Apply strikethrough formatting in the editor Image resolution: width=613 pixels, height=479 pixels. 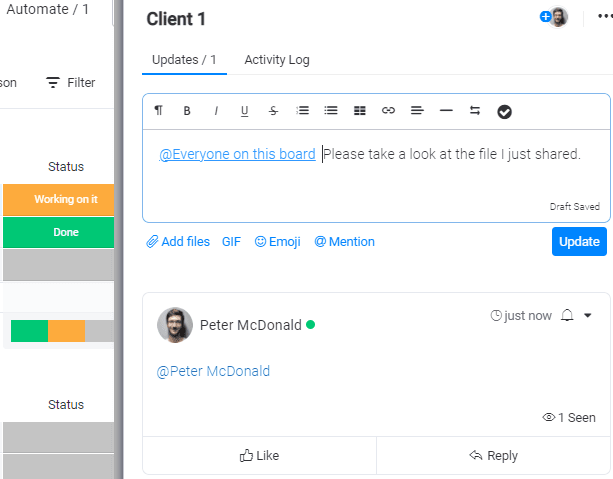tap(273, 111)
